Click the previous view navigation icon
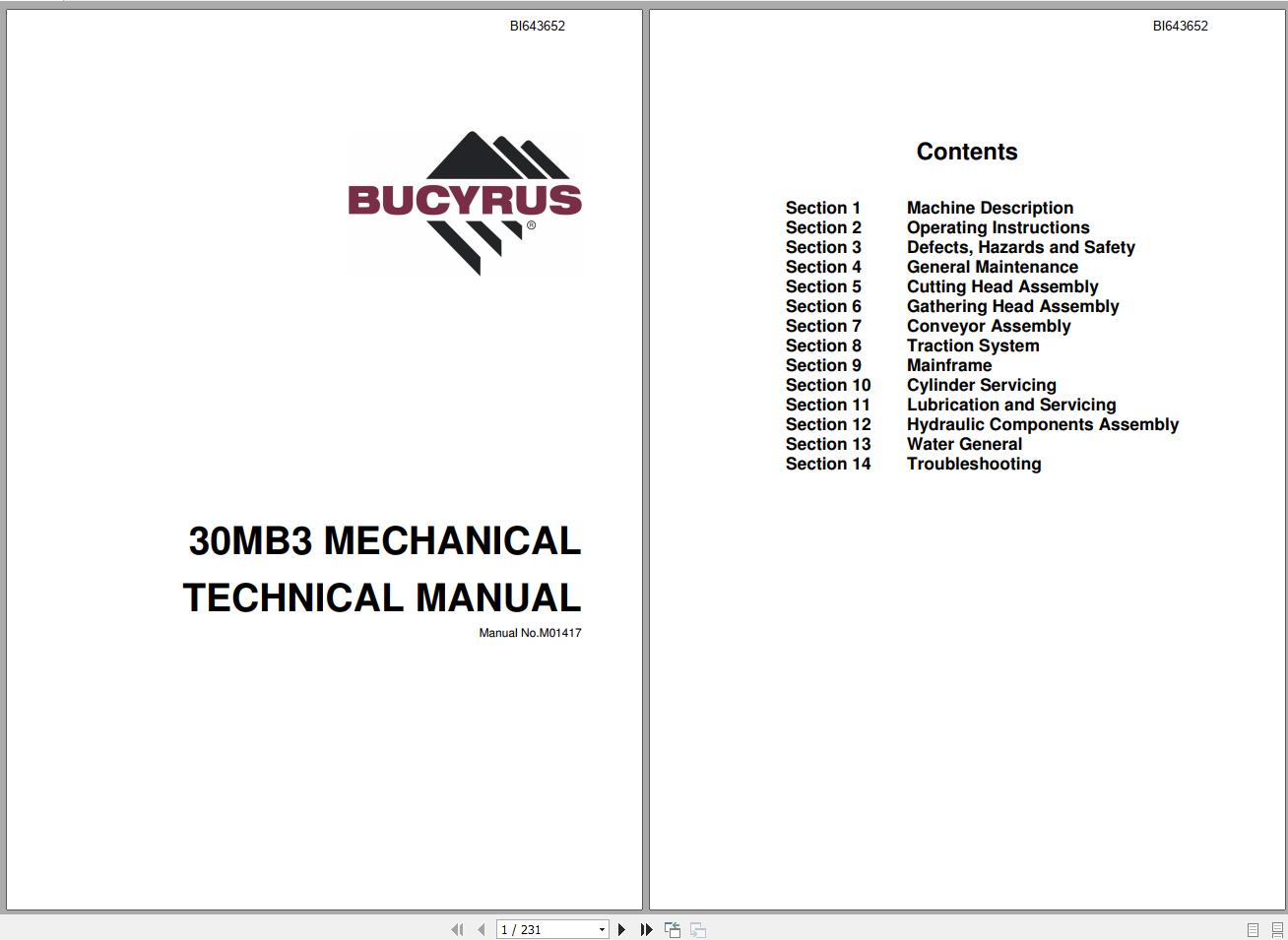The height and width of the screenshot is (940, 1288). click(673, 929)
